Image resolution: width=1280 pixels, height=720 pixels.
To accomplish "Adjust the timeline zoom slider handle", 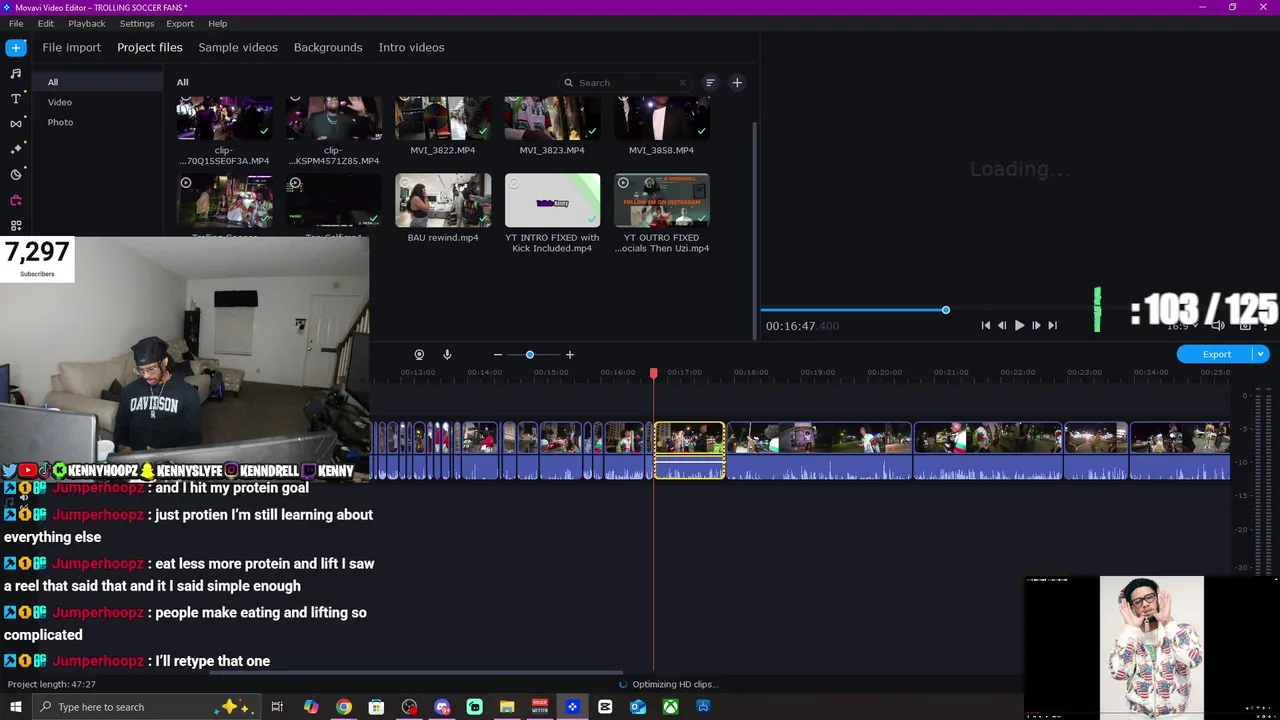I will [x=530, y=354].
